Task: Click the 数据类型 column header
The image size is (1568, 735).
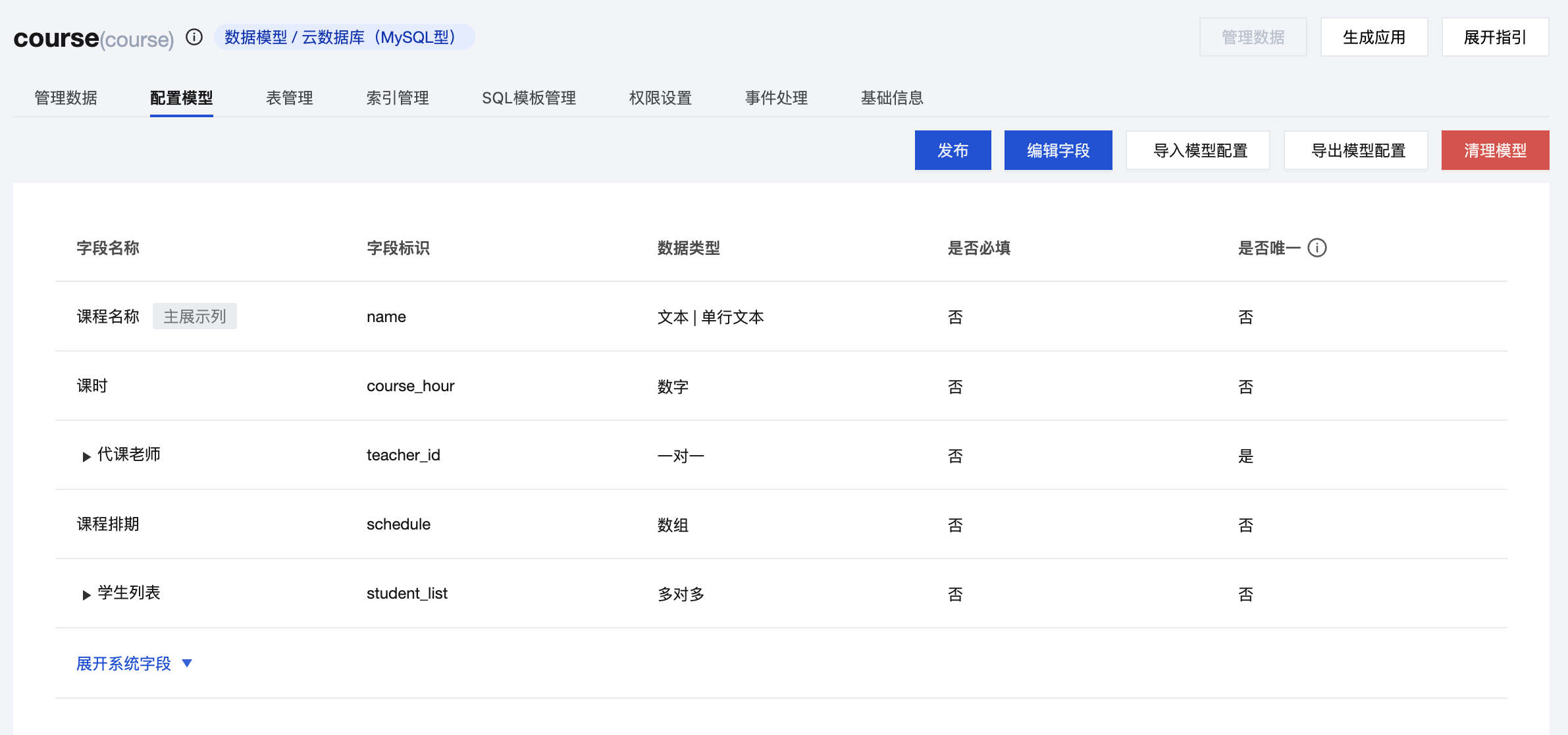Action: tap(689, 248)
